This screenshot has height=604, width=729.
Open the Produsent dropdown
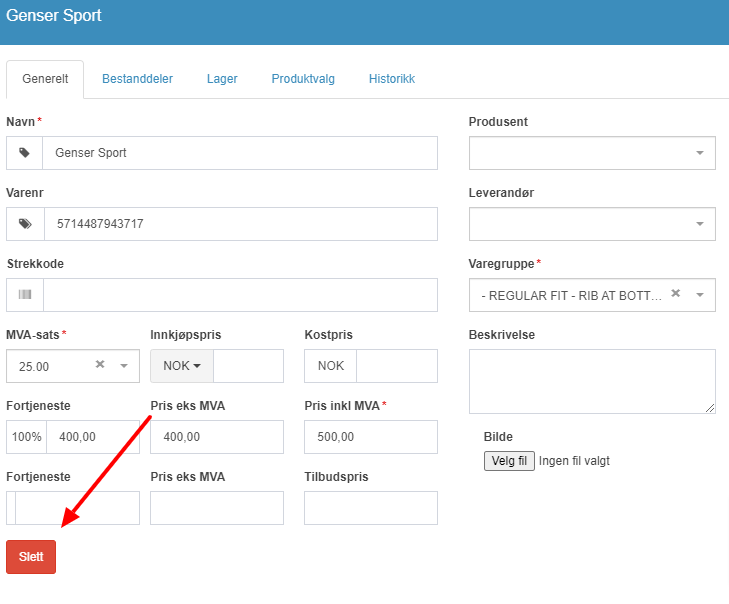point(592,153)
